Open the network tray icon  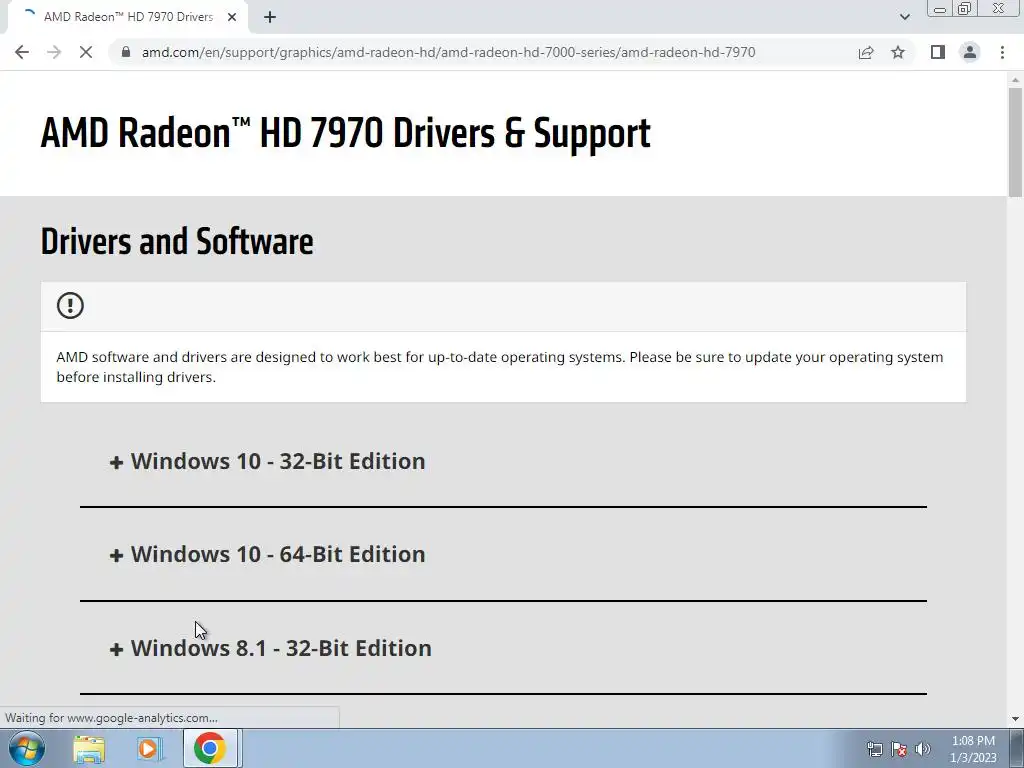(x=874, y=749)
